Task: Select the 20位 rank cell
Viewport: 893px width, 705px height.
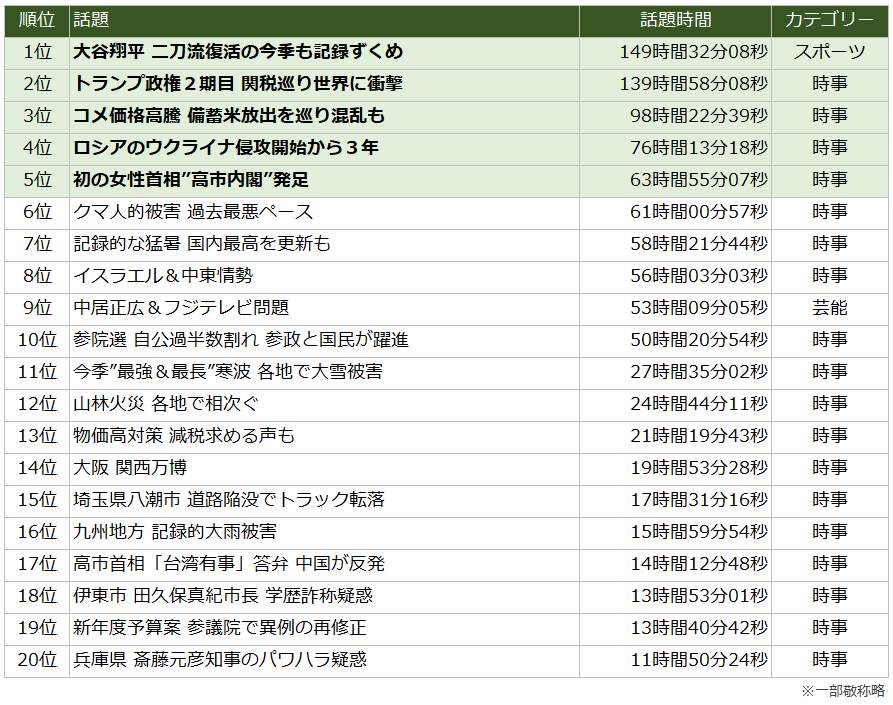Action: 37,660
